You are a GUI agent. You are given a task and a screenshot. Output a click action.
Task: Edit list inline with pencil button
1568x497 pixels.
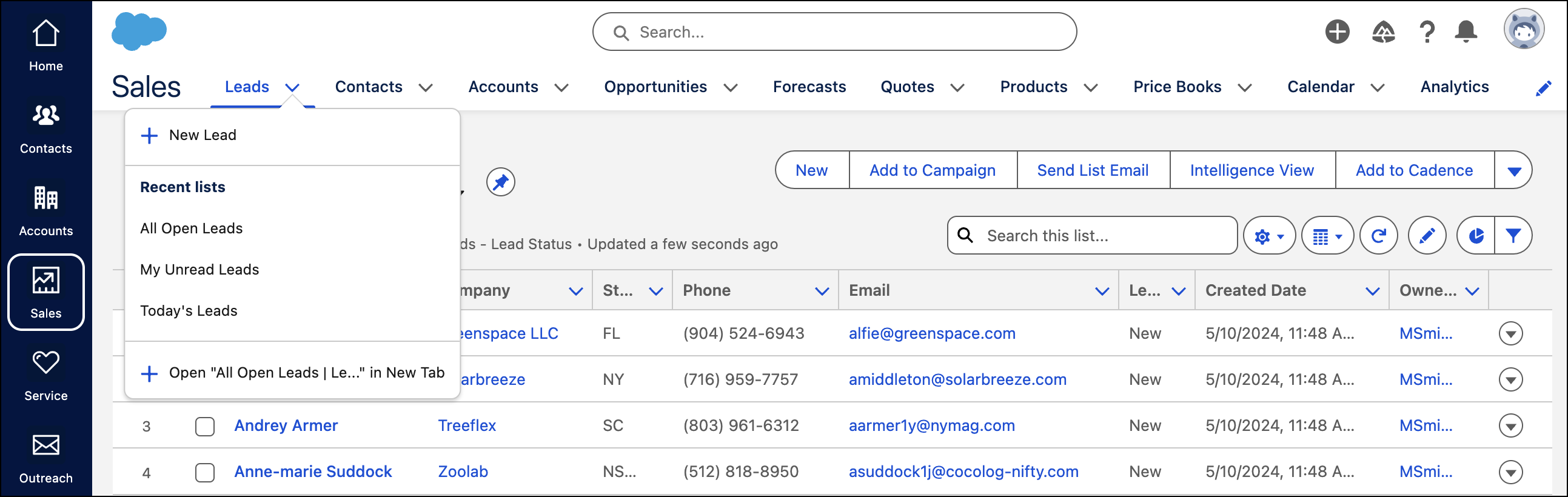point(1427,236)
